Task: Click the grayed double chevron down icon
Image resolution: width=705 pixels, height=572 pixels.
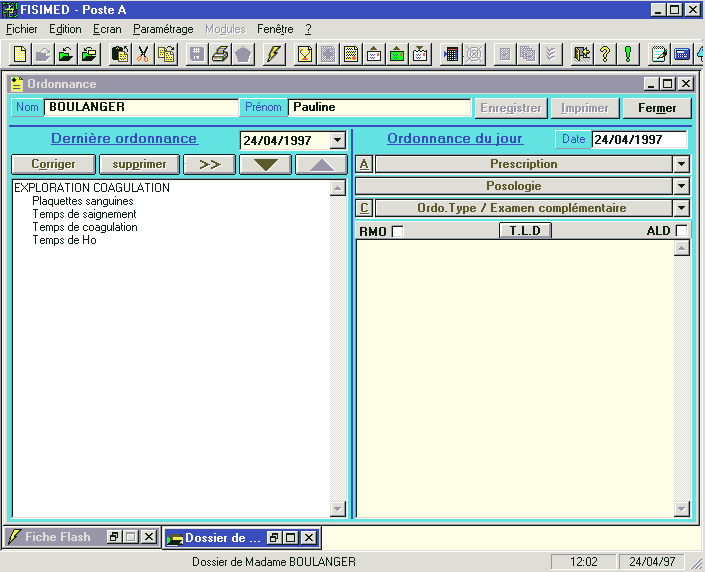Action: (x=551, y=54)
